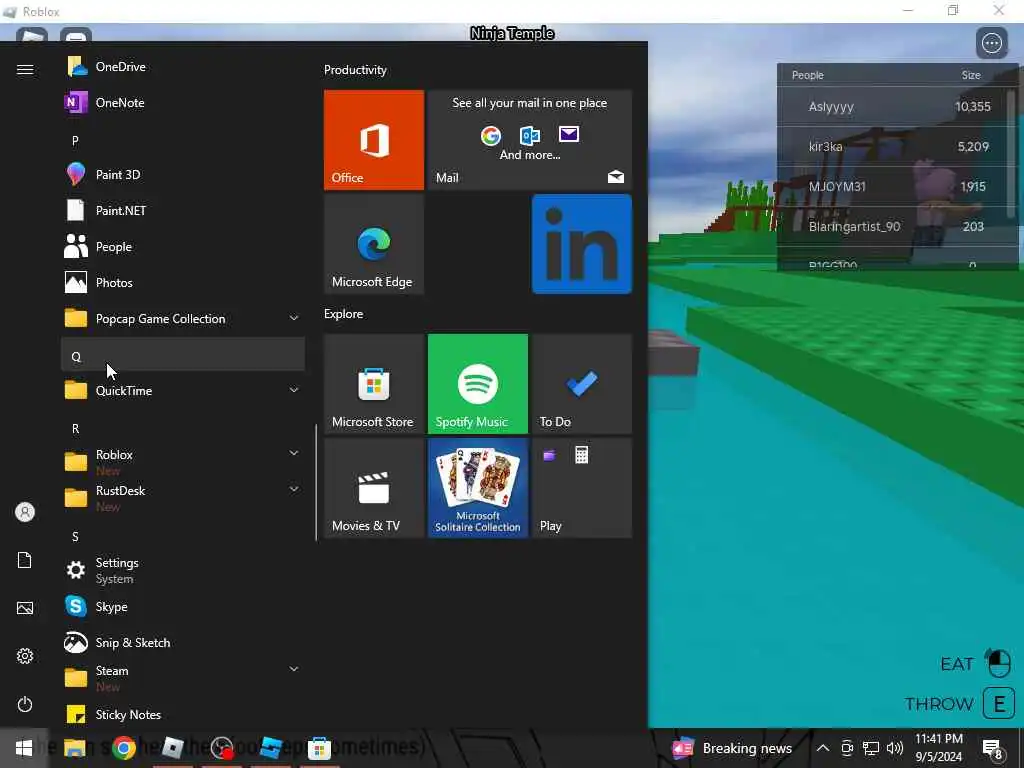The height and width of the screenshot is (768, 1024).
Task: Click the THROW E key button
Action: 999,704
